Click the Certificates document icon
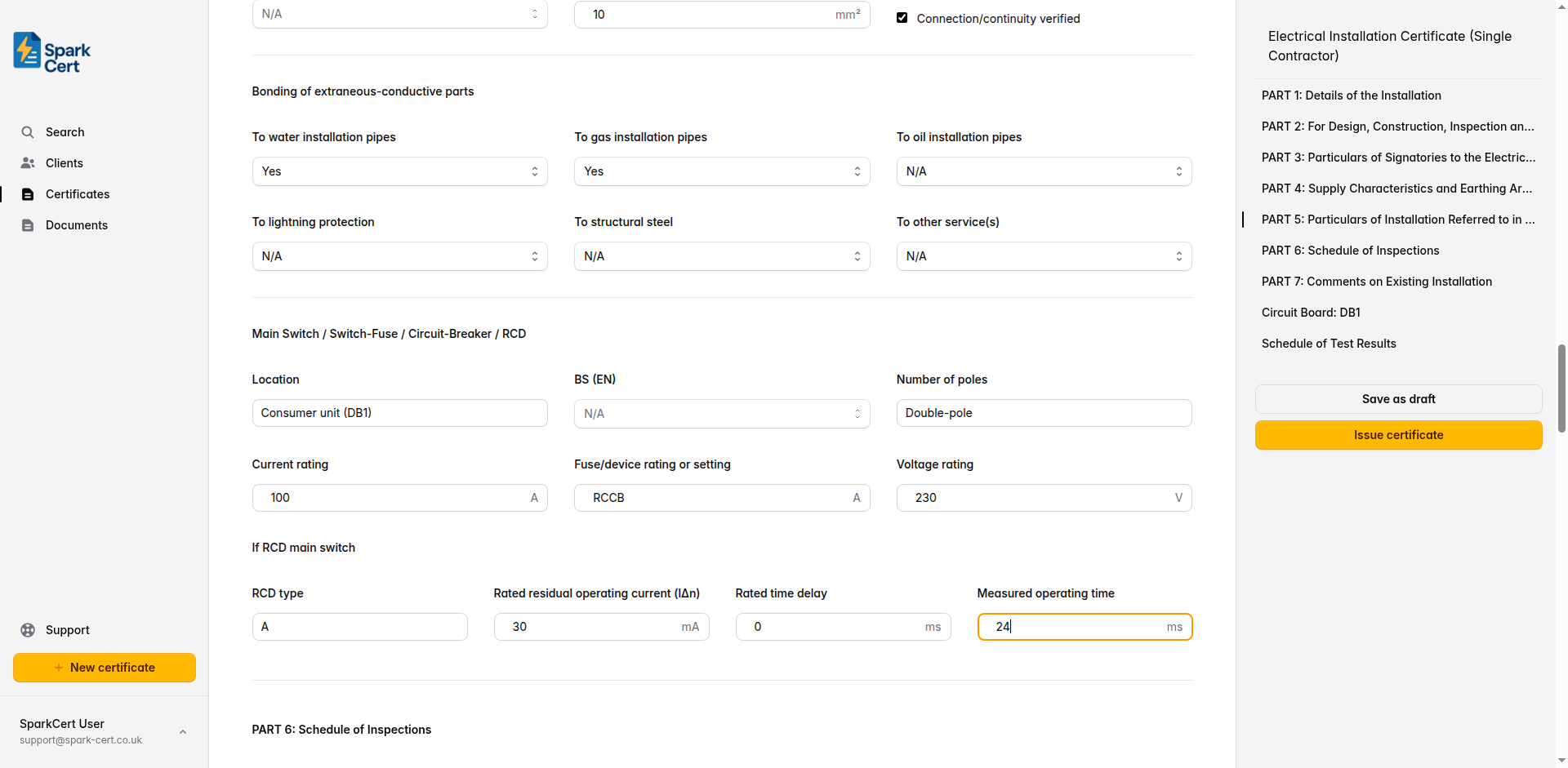This screenshot has width=1568, height=768. coord(28,194)
